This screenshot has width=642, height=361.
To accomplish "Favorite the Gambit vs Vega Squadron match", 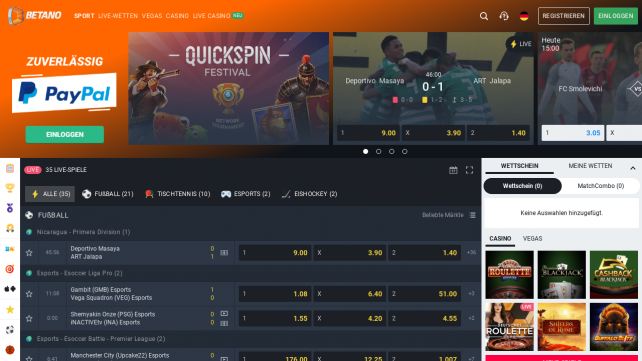I will 29,294.
